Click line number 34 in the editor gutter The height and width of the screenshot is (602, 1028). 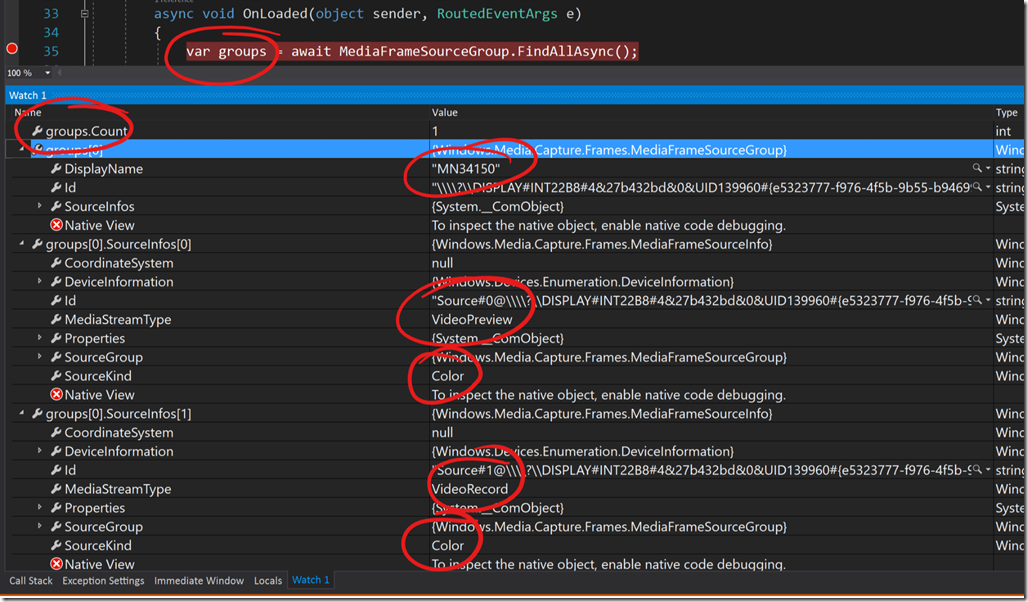point(51,32)
